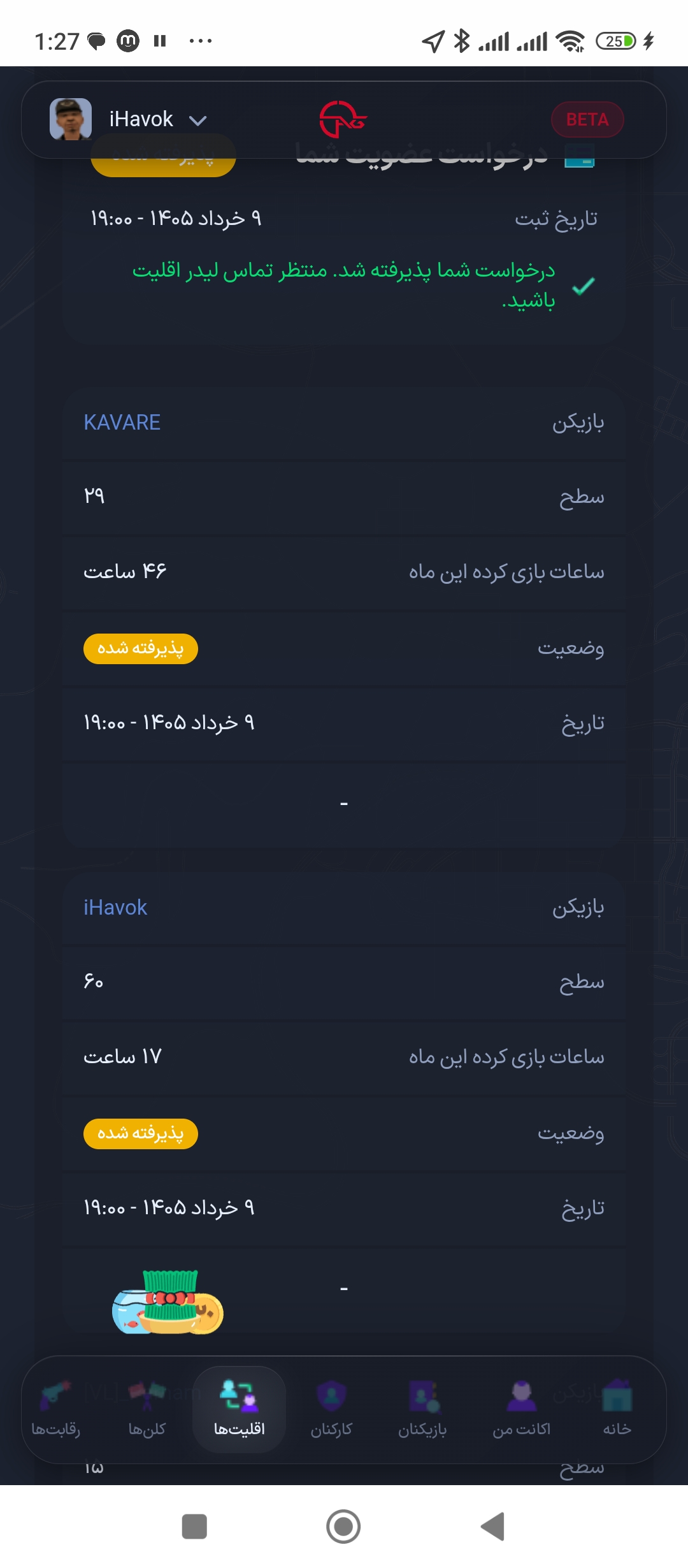Open iHavok player profile link
This screenshot has width=688, height=1568.
[115, 908]
